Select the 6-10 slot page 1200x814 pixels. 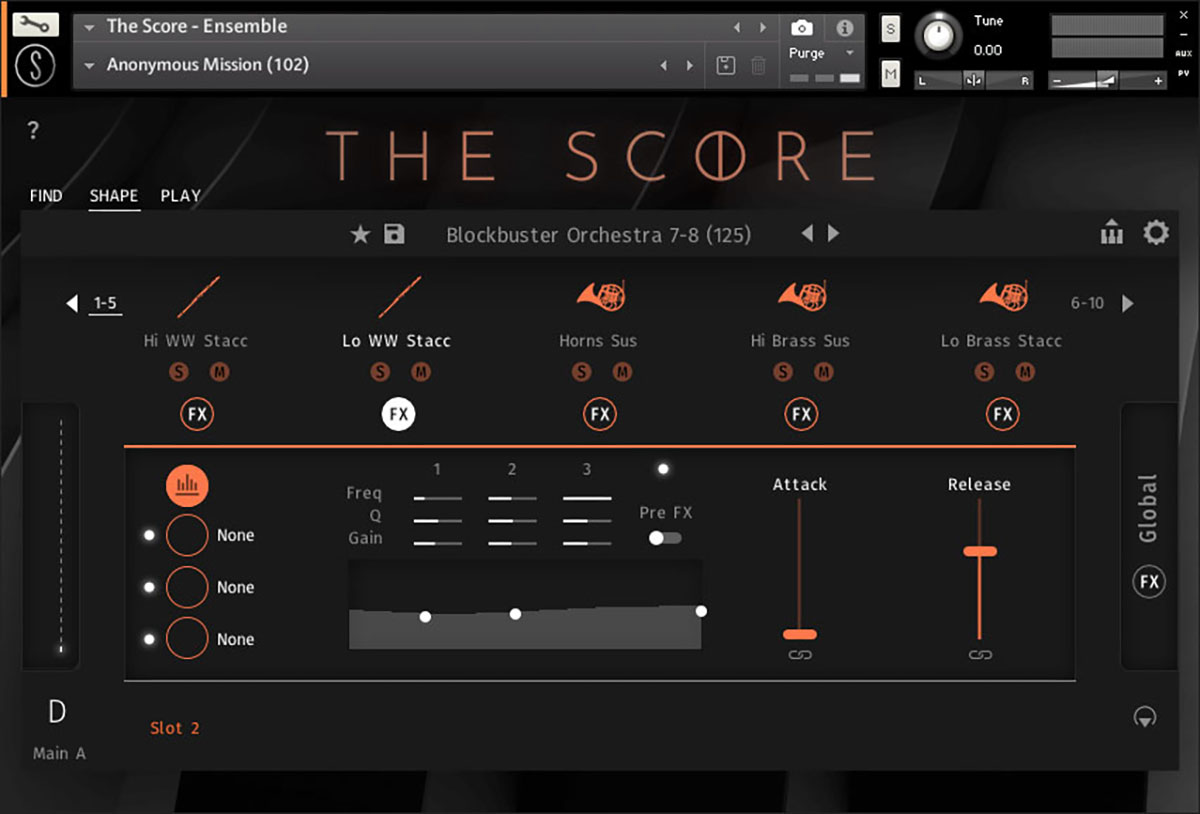[x=1087, y=303]
